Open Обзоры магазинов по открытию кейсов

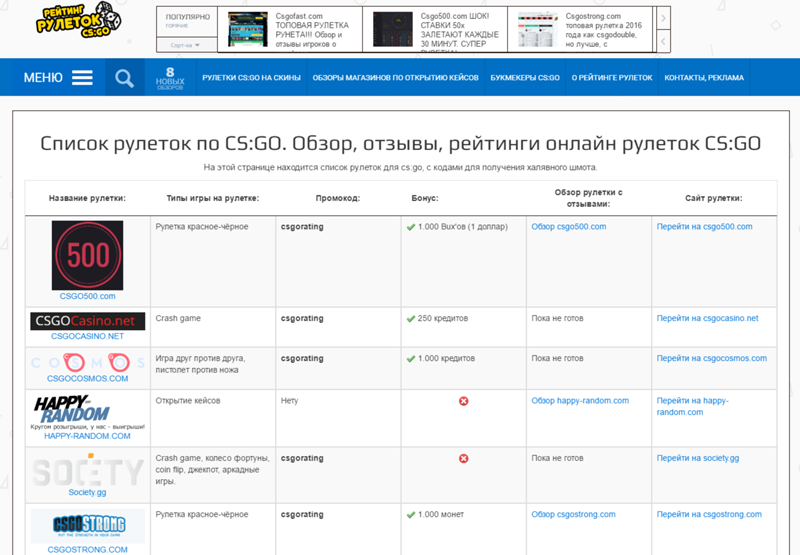click(x=395, y=78)
